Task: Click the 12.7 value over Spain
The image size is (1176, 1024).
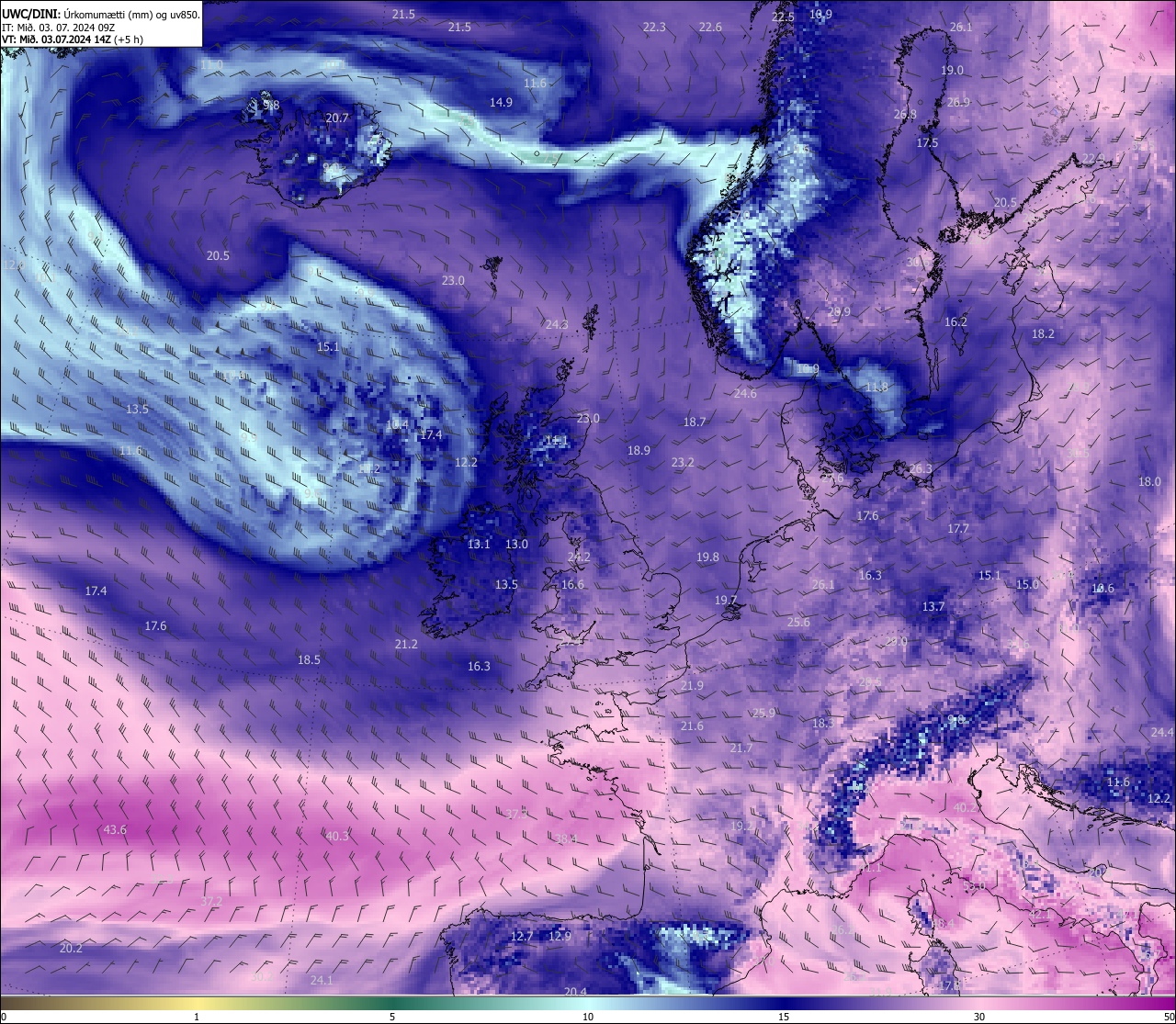Action: click(522, 937)
